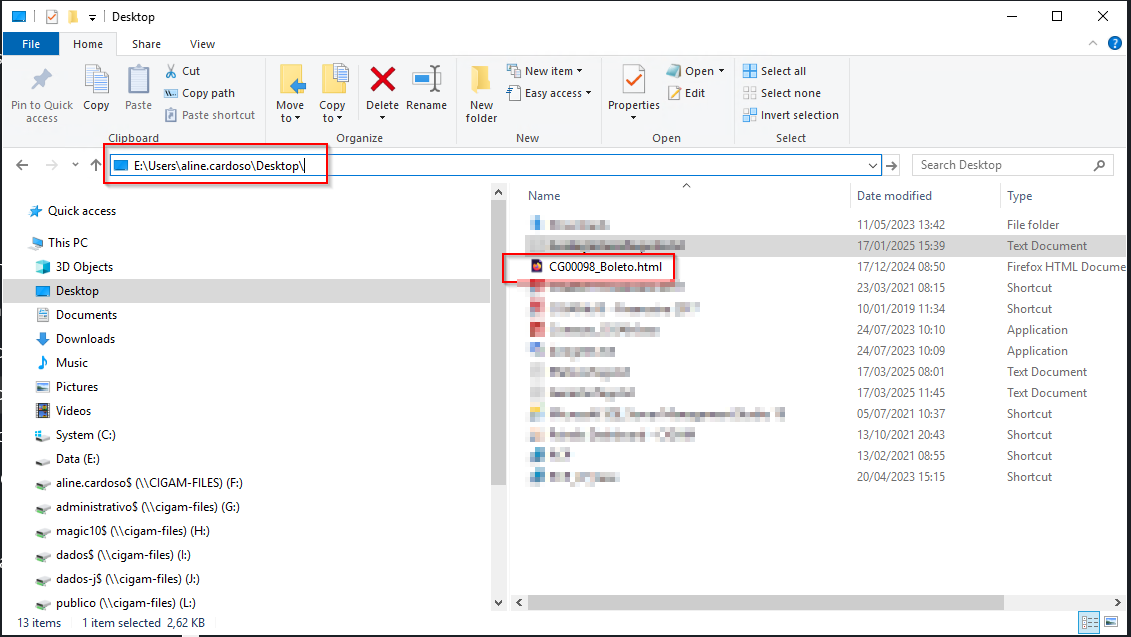The width and height of the screenshot is (1131, 637).
Task: Cut the selected item
Action: [182, 71]
